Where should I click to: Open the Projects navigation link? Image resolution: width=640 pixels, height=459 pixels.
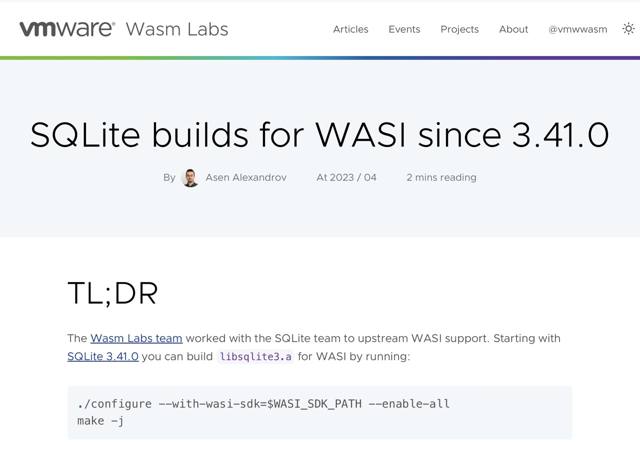[x=459, y=29]
